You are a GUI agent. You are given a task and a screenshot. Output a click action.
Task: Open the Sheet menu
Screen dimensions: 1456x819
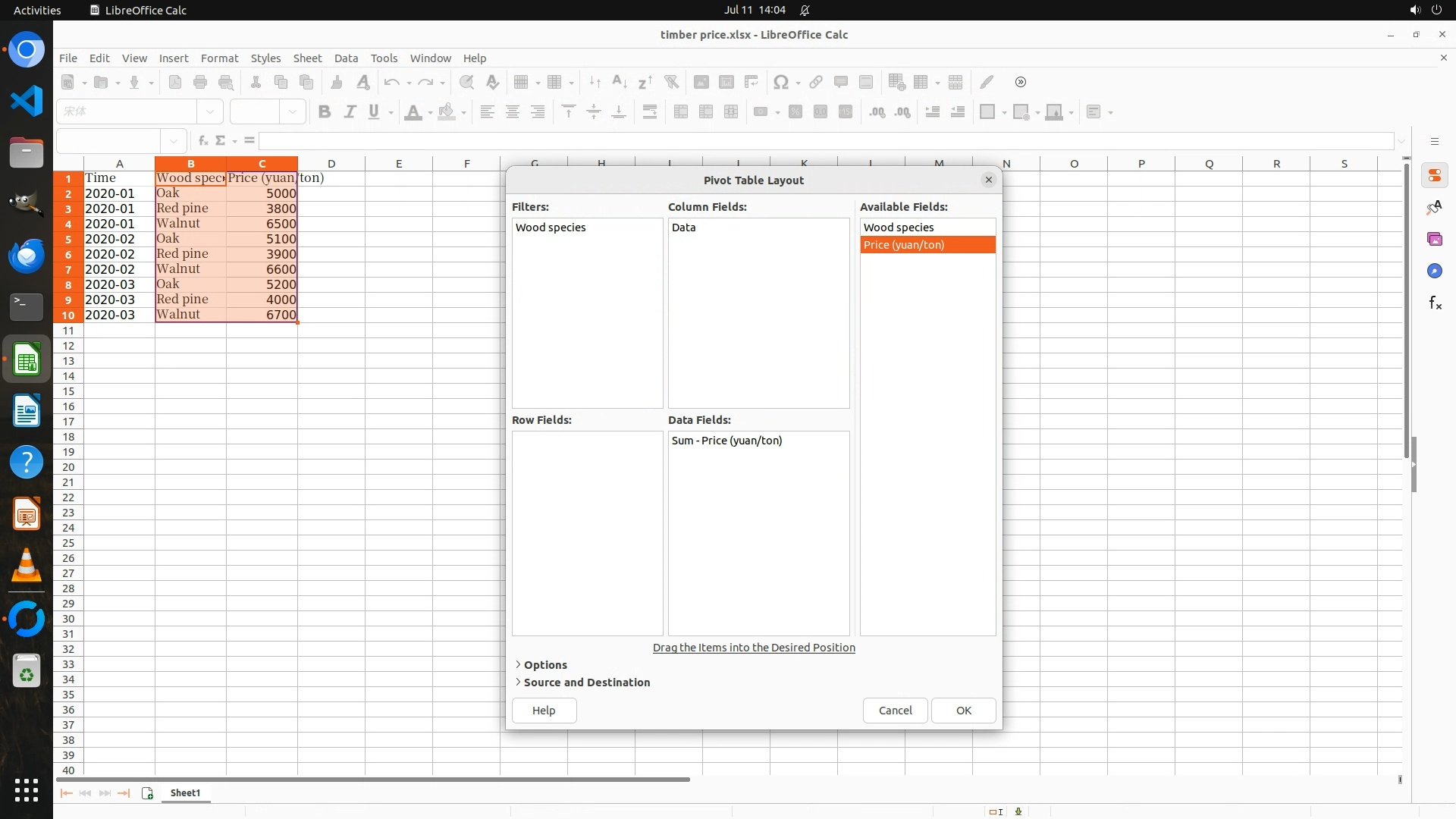tap(307, 58)
